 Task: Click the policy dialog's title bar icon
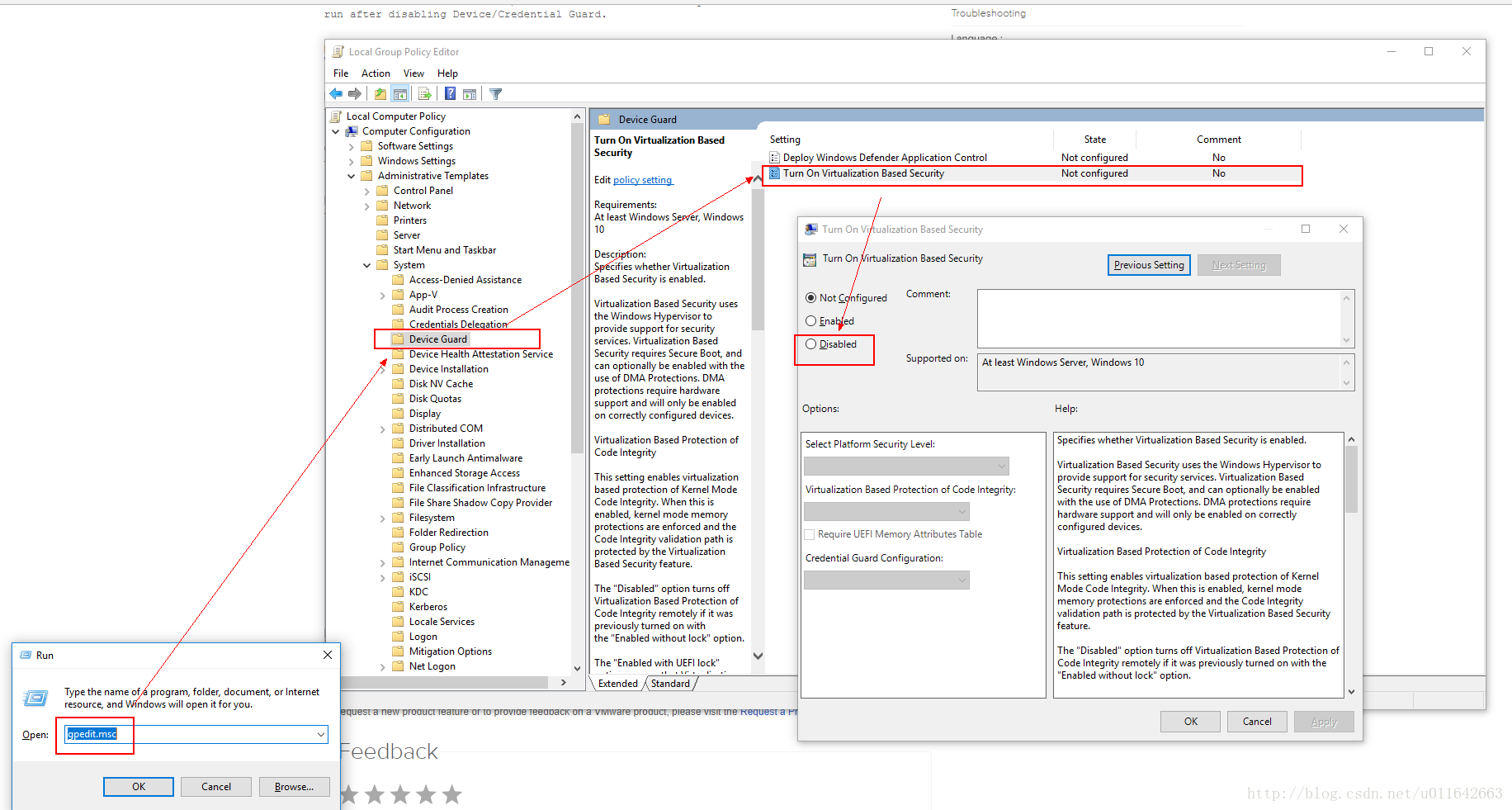click(x=811, y=230)
